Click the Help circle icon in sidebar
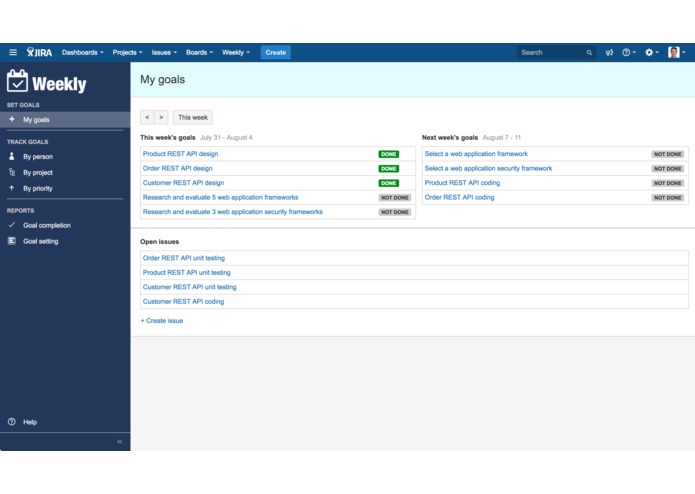The width and height of the screenshot is (695, 494). 12,421
